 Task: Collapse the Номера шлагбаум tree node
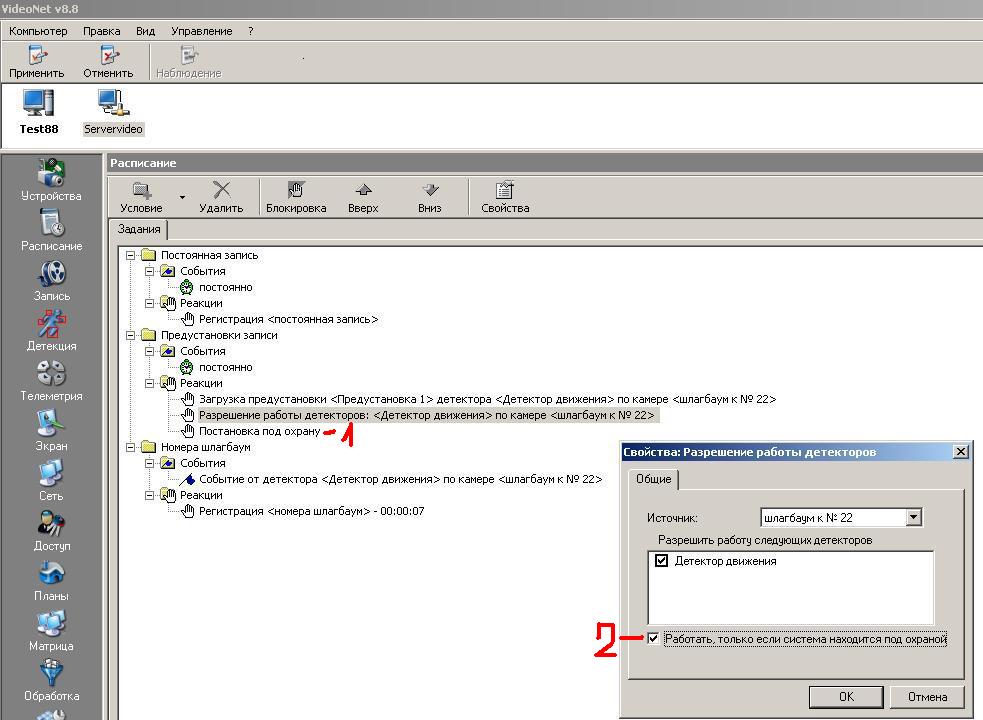click(x=130, y=447)
